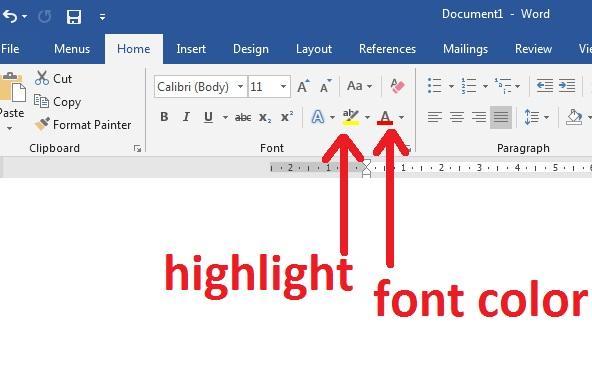Click Increase Indent icon

[567, 86]
